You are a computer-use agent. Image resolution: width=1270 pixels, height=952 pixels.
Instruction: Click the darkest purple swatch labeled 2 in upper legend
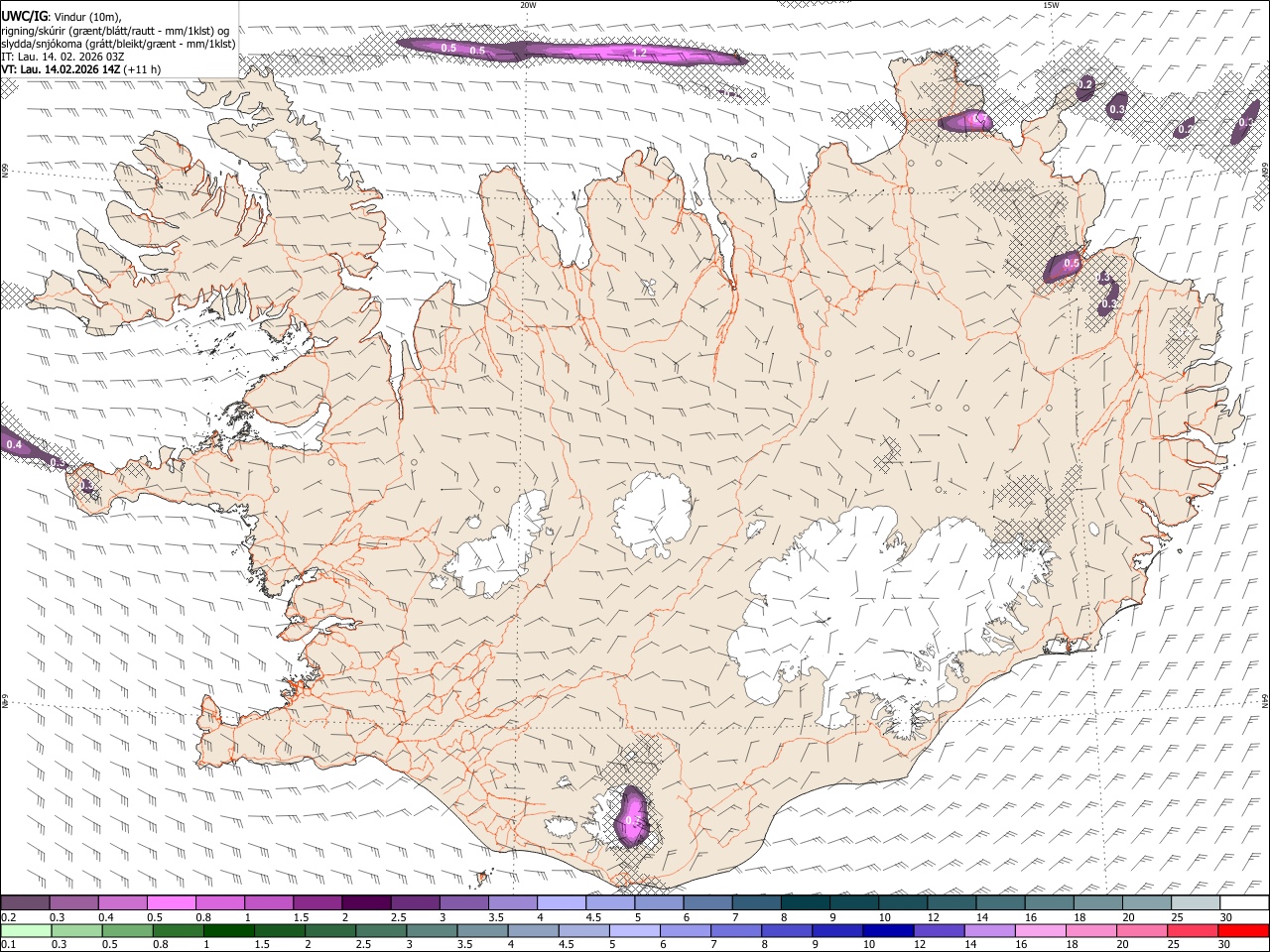366,902
